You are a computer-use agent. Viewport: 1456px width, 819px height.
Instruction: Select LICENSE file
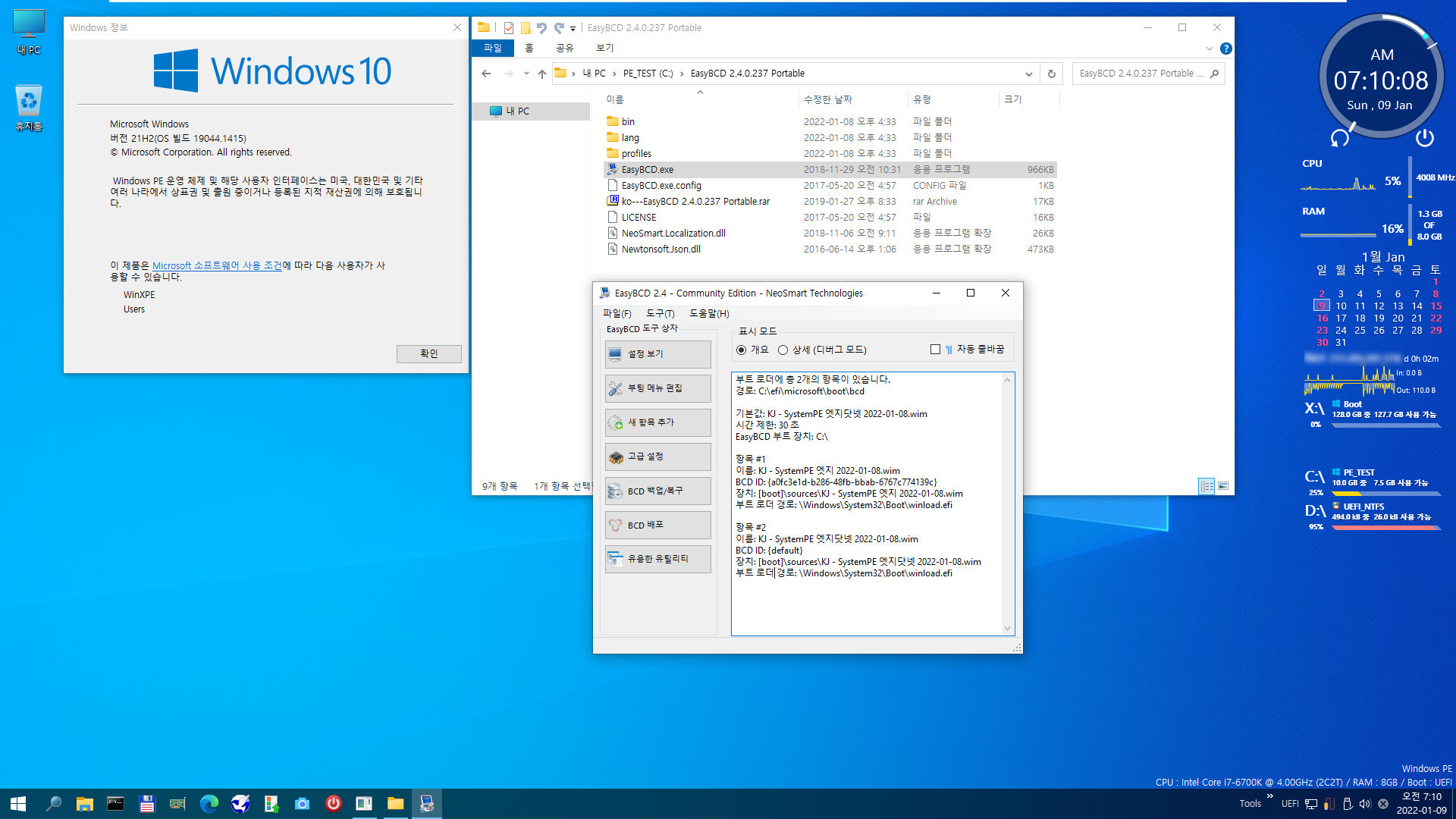830,217
